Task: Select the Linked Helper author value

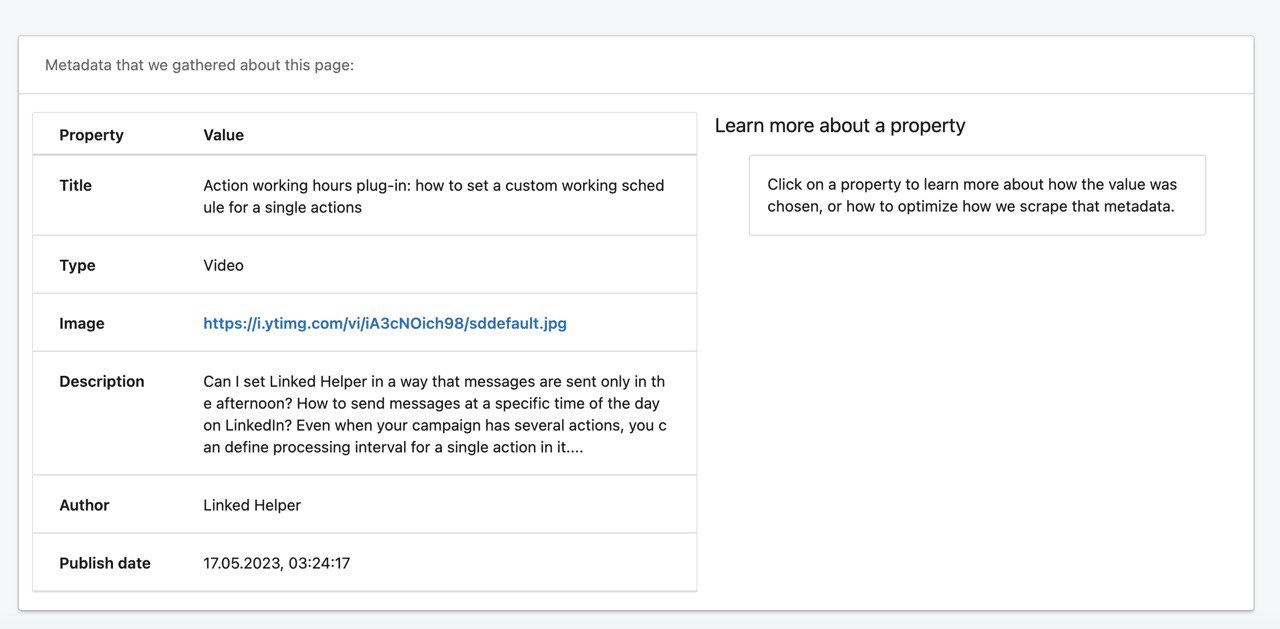Action: coord(251,504)
